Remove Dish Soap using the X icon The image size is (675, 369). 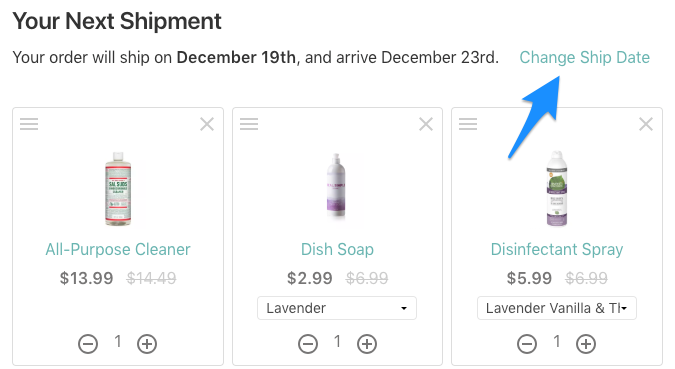426,124
